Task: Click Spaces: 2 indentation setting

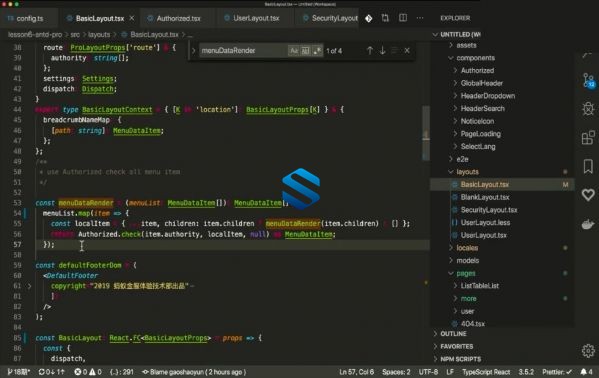Action: pyautogui.click(x=396, y=372)
